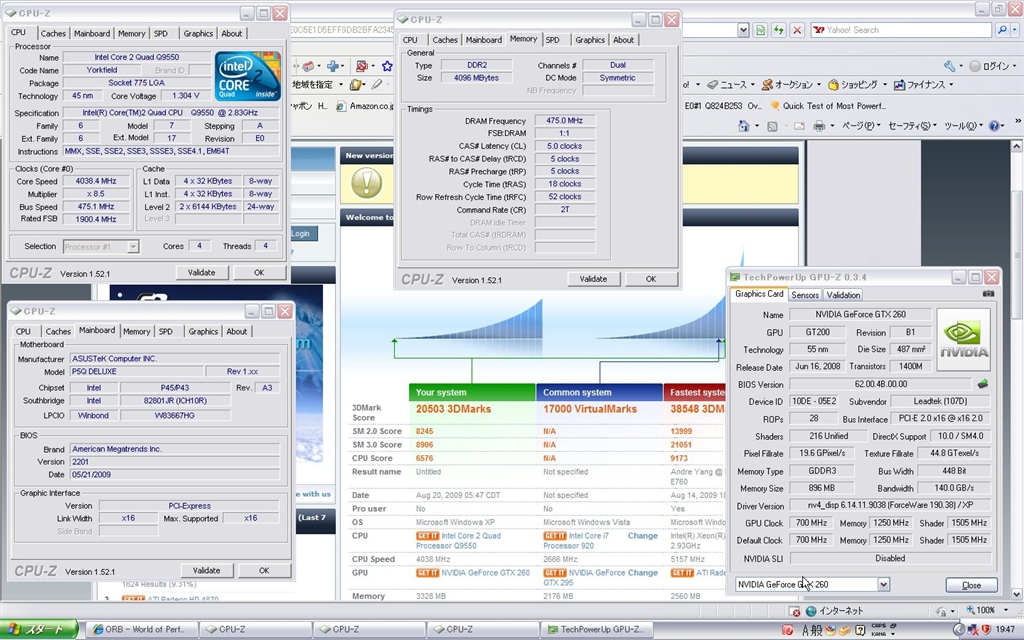Click Validate in the CPU tab CPU-Z window
Screen dimensions: 1024x640
point(201,273)
